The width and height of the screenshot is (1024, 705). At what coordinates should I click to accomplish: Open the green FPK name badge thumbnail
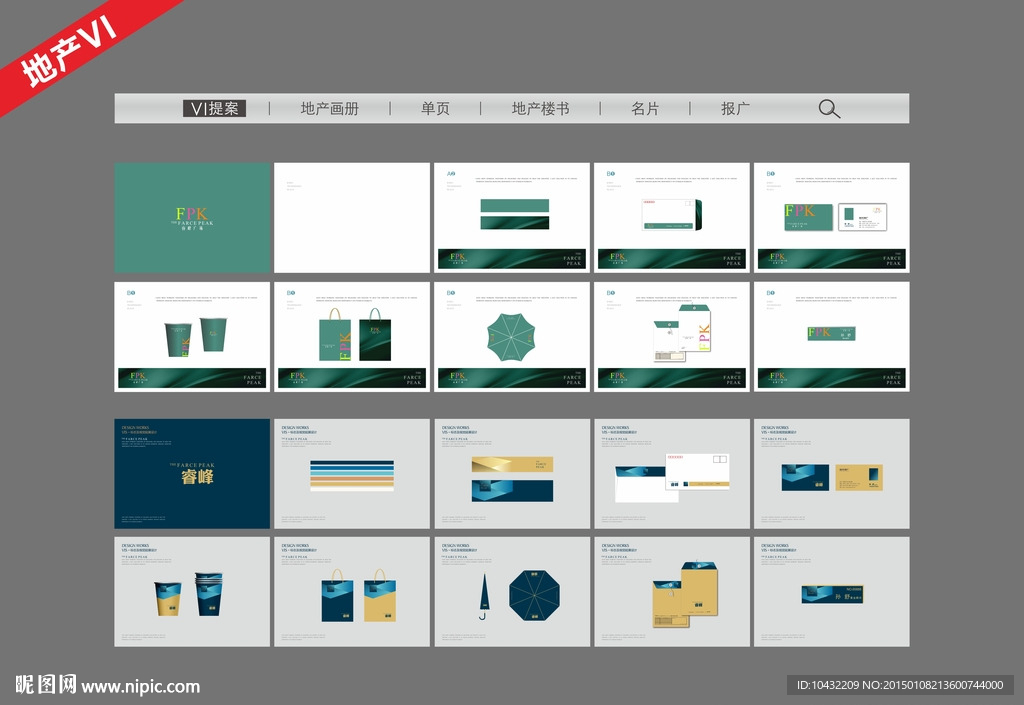832,337
